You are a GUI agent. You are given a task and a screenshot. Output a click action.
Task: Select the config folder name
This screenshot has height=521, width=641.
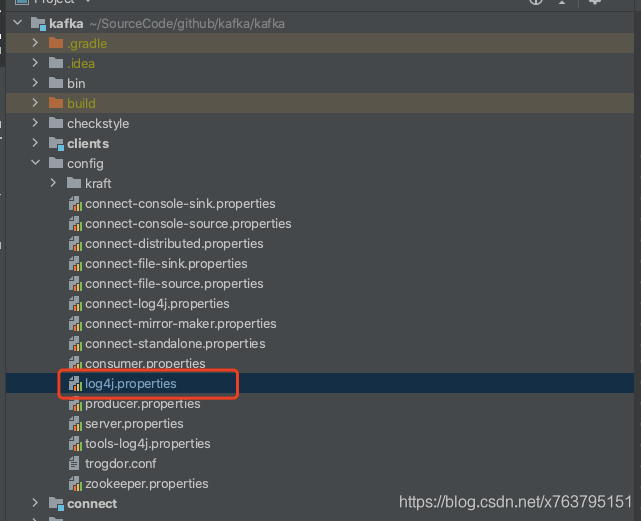85,164
